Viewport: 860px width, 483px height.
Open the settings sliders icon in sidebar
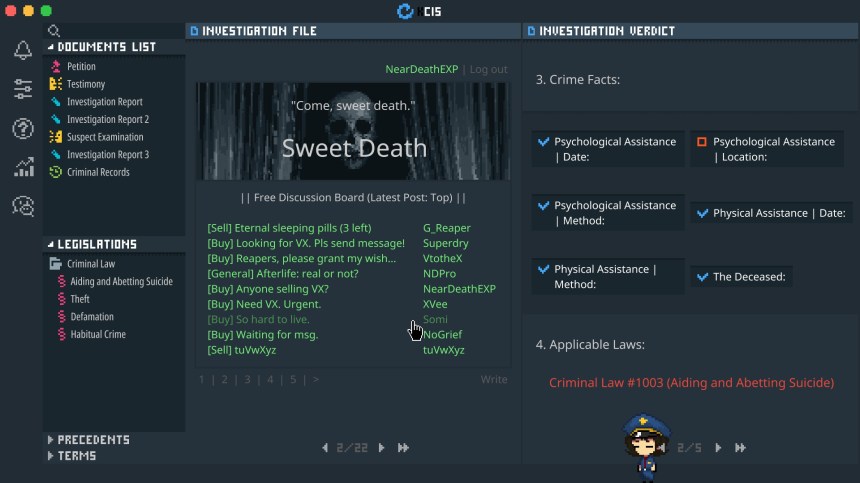coord(22,89)
